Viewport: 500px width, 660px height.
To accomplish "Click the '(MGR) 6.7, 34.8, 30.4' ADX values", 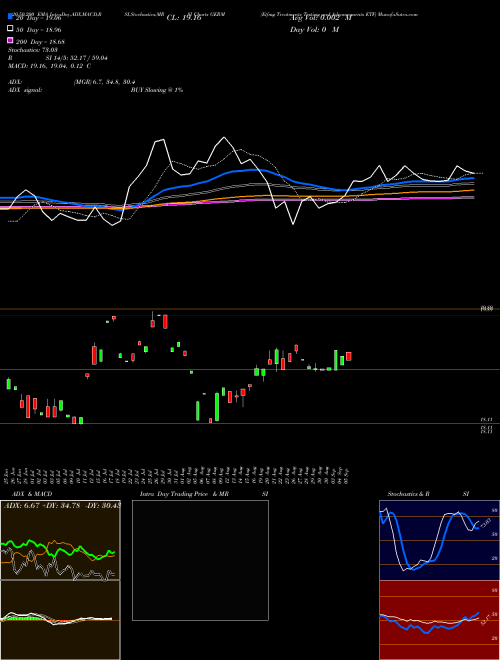I will (104, 82).
